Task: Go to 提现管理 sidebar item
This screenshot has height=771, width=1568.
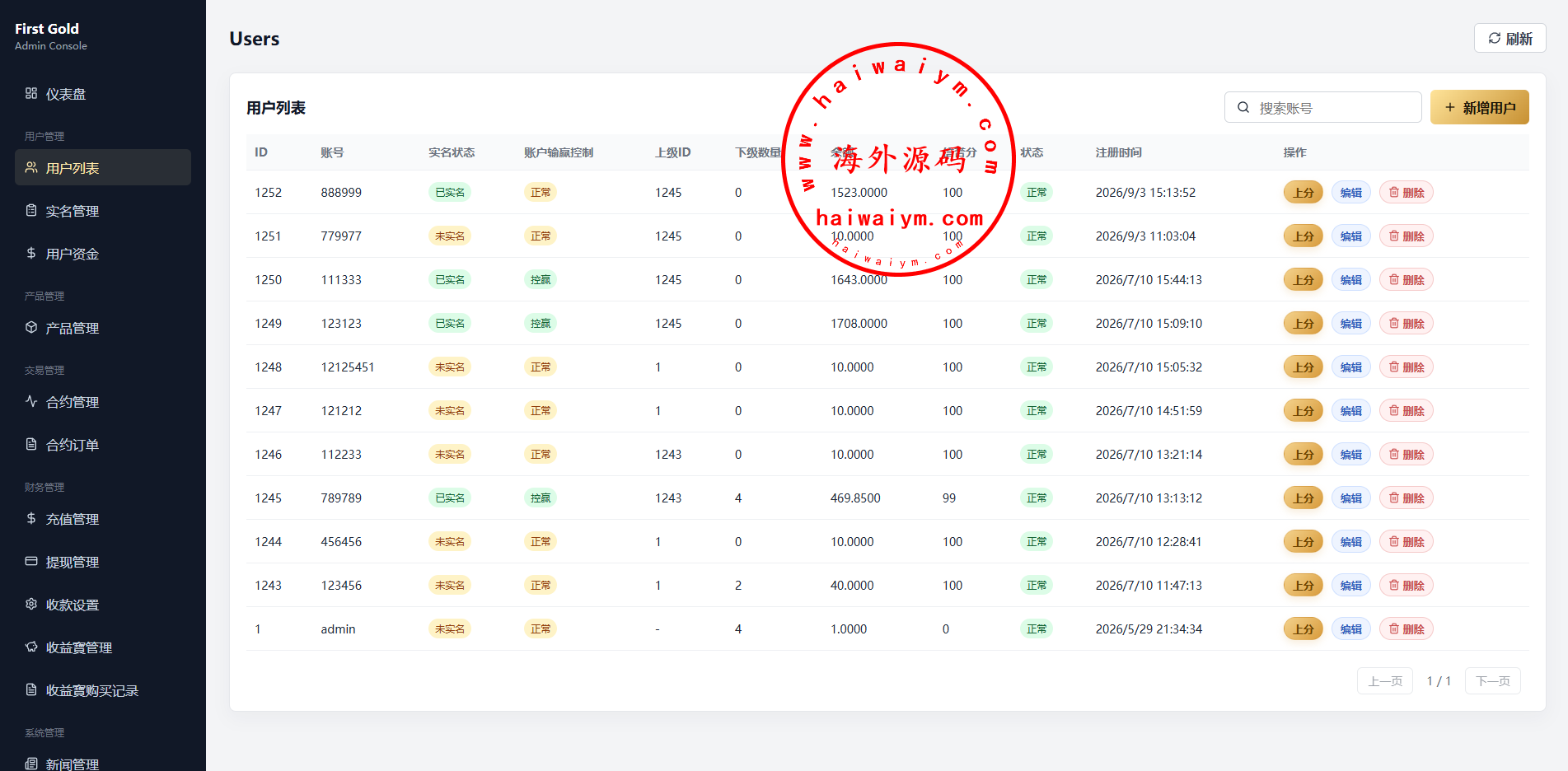Action: pyautogui.click(x=103, y=562)
